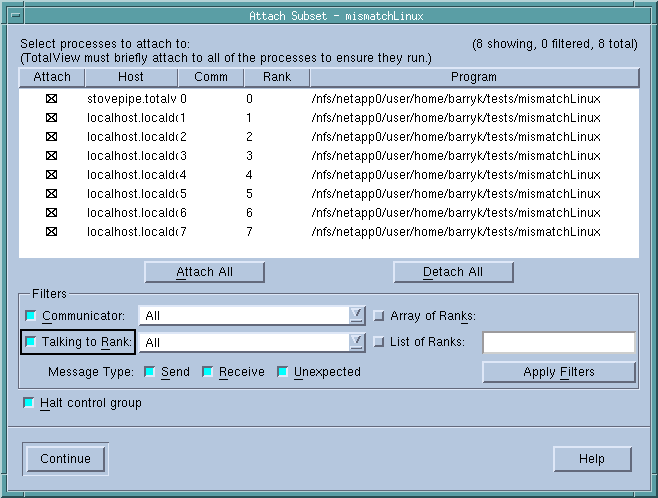This screenshot has width=658, height=498.
Task: Toggle the Unexpected message type
Action: [283, 372]
